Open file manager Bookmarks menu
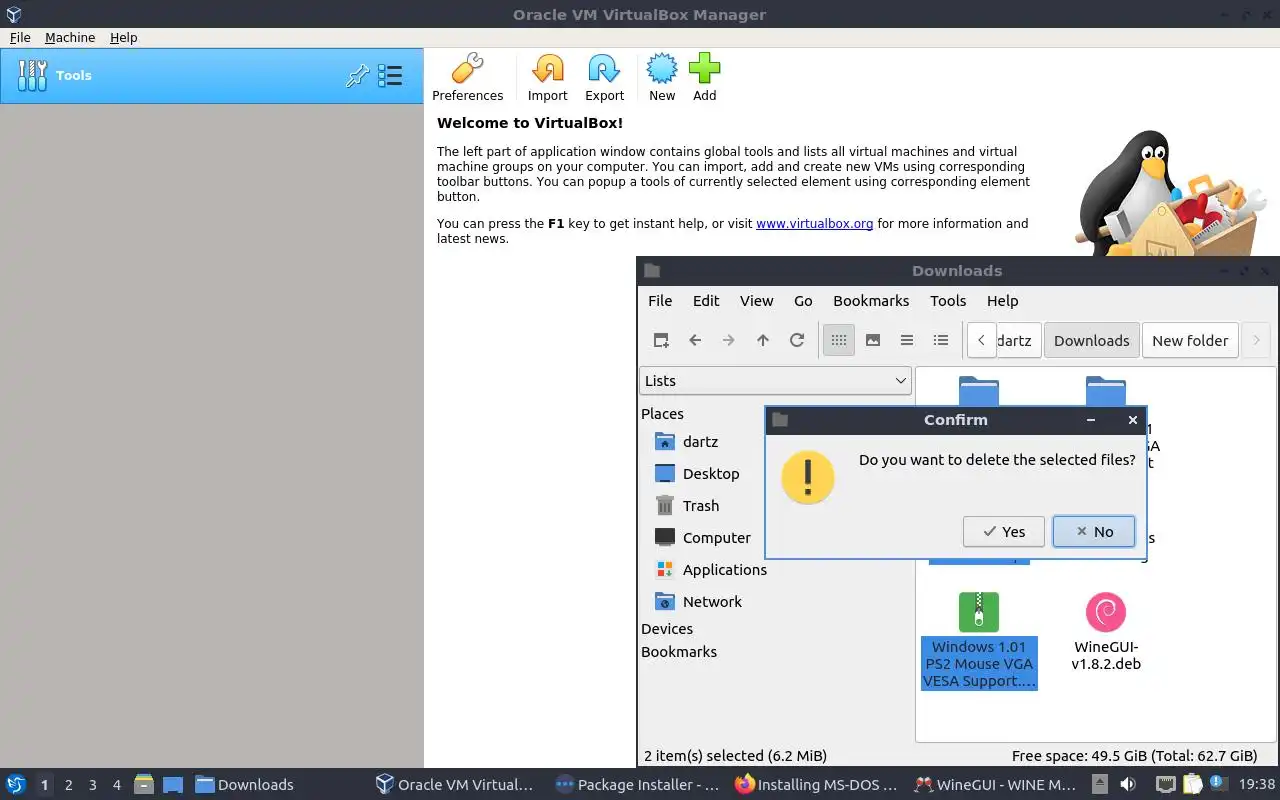 (871, 301)
